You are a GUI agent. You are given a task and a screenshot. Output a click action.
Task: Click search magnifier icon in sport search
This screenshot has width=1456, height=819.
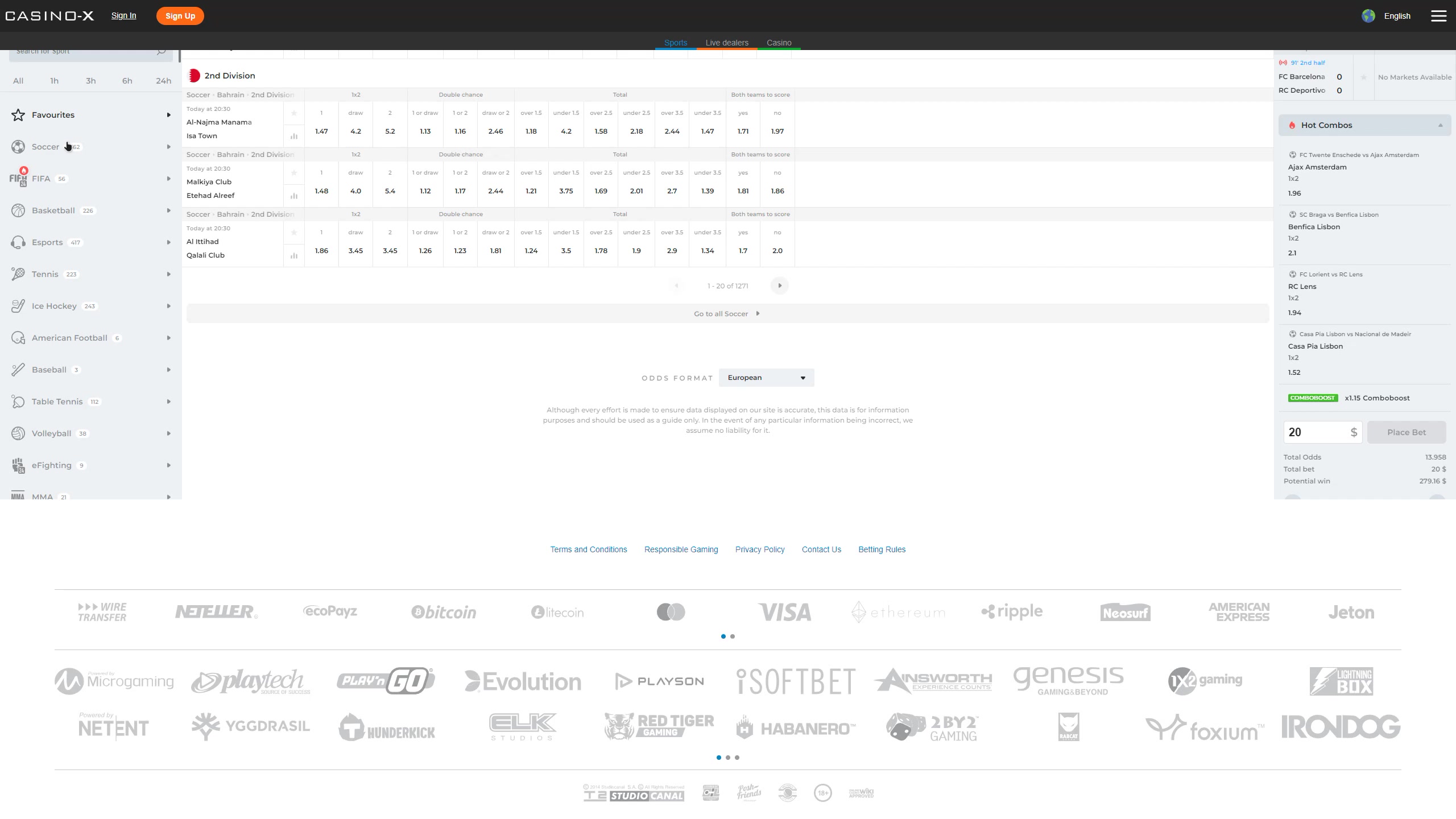[161, 51]
